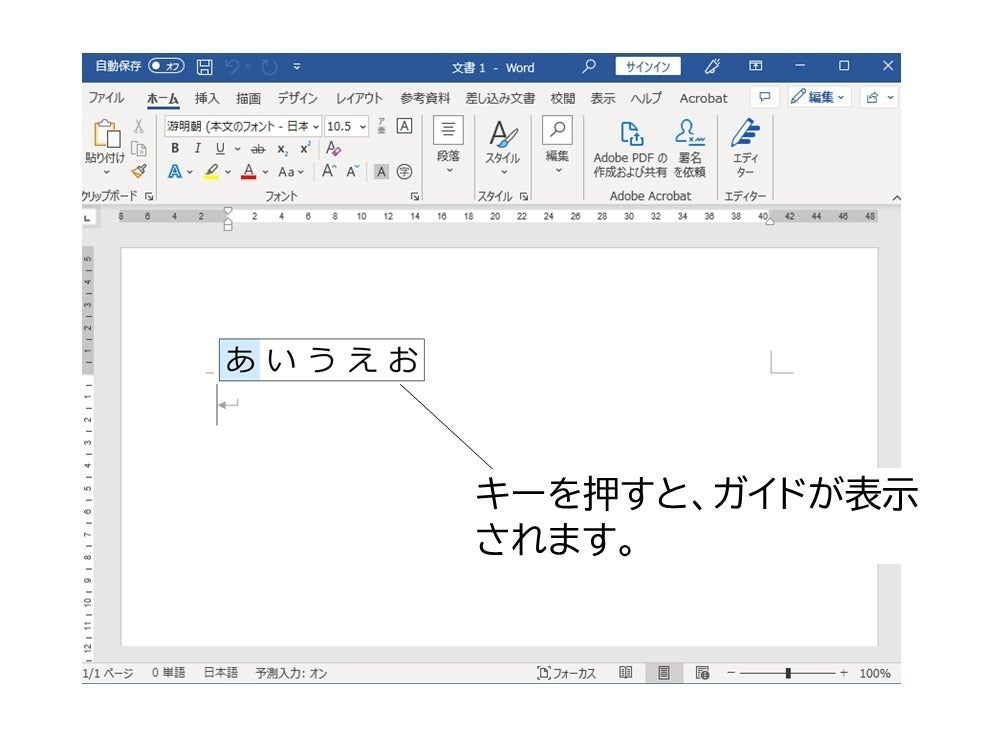
Task: Click the サインイン sign-in button
Action: point(647,67)
